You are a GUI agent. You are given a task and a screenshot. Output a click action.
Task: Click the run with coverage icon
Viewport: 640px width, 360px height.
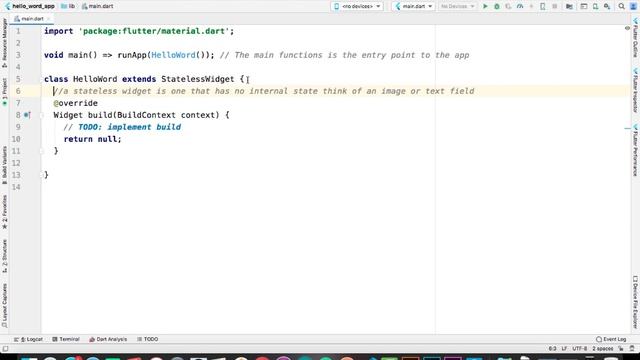(508, 6)
